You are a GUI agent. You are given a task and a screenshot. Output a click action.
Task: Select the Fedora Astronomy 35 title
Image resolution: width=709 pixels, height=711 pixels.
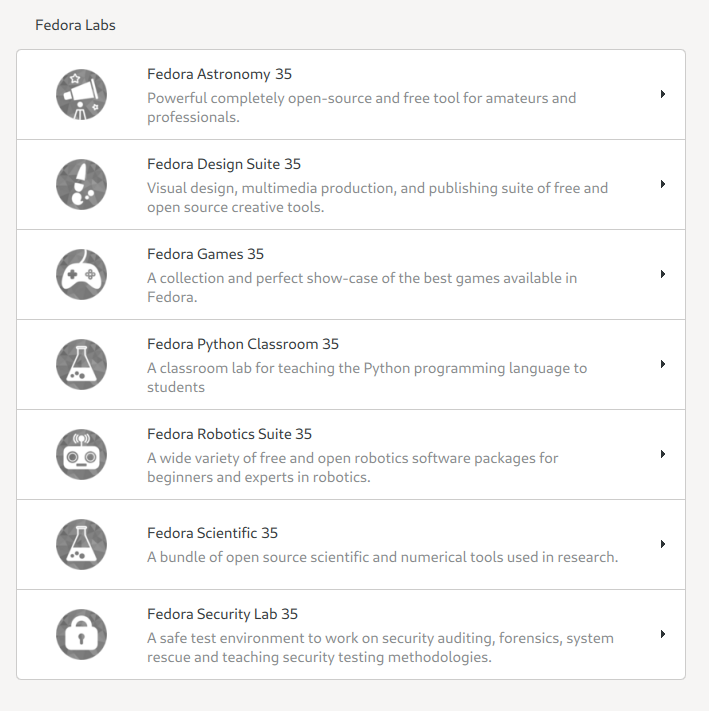[219, 74]
